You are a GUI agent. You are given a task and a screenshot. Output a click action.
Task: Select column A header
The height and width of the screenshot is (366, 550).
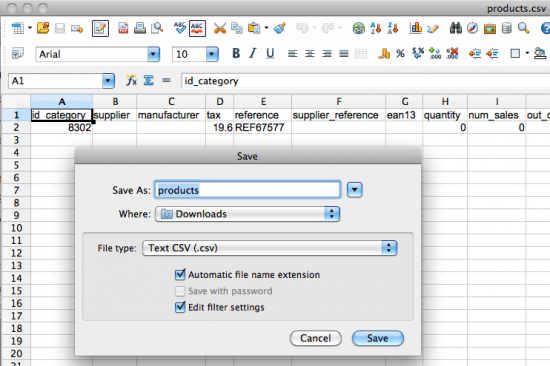[62, 102]
